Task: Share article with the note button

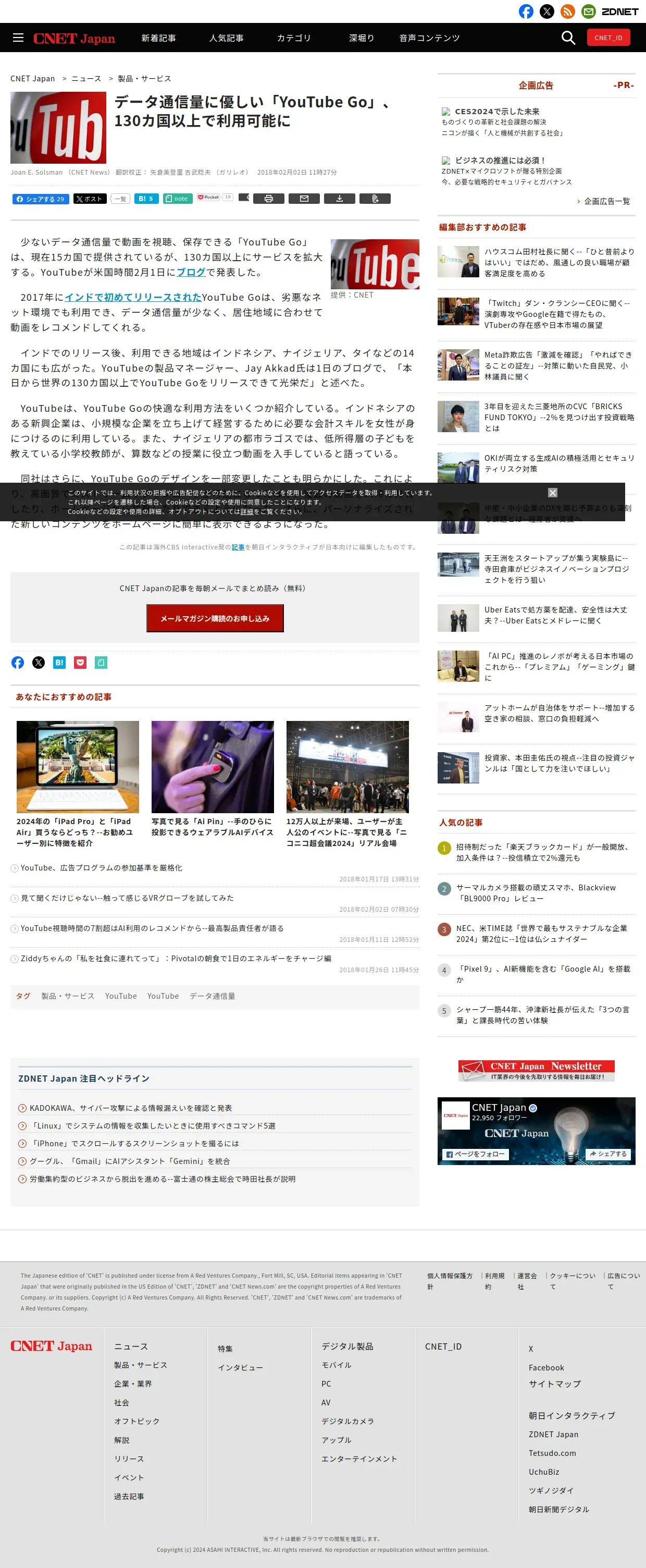Action: coord(178,199)
